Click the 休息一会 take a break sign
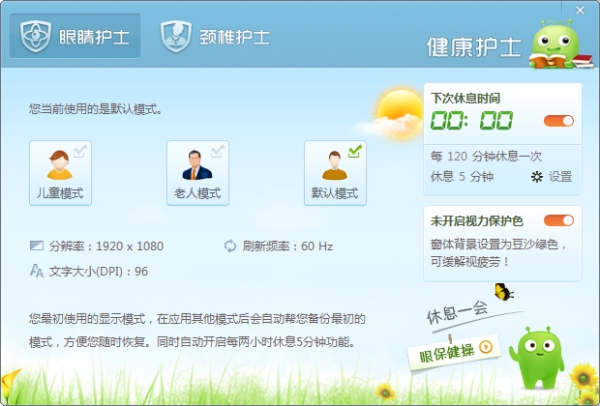 tap(458, 313)
